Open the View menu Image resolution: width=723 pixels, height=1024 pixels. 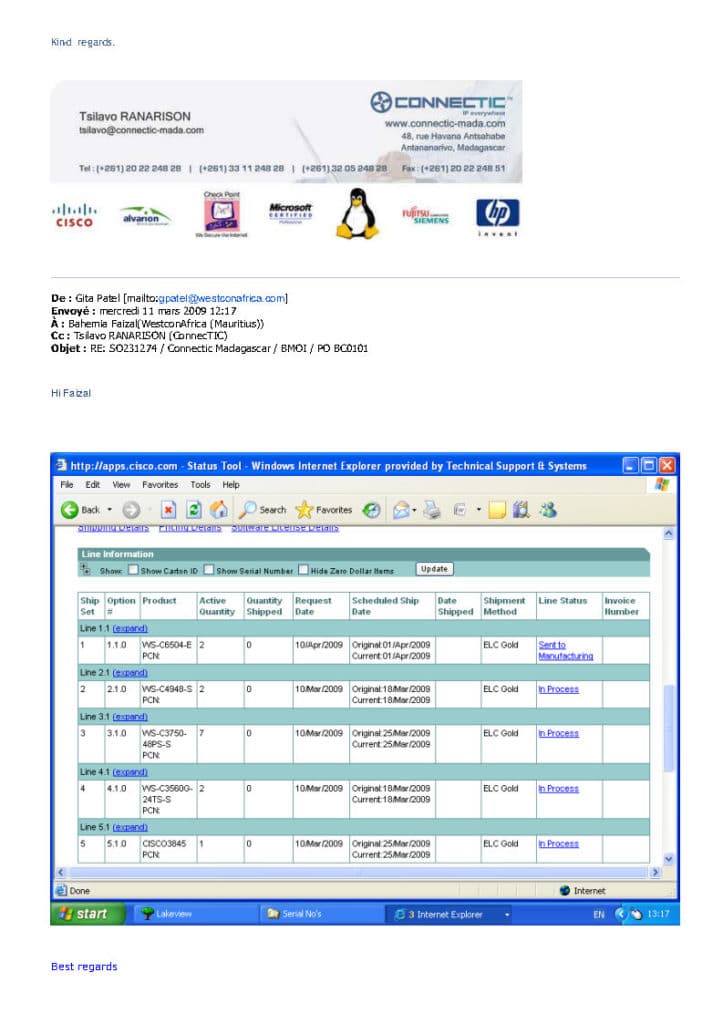click(x=121, y=485)
